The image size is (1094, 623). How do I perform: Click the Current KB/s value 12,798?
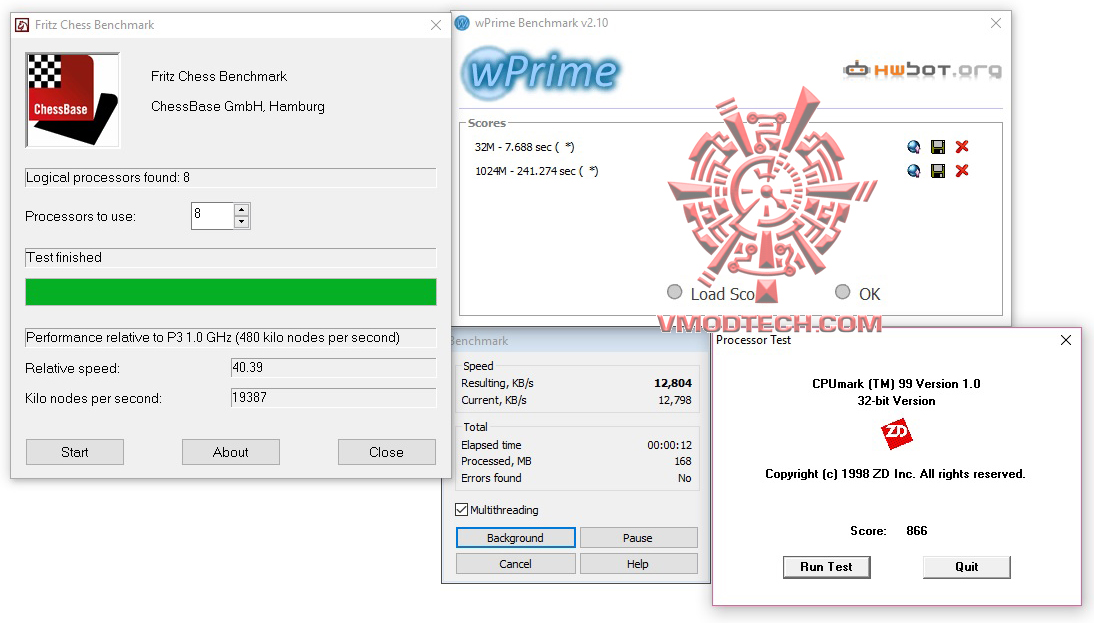pyautogui.click(x=675, y=400)
